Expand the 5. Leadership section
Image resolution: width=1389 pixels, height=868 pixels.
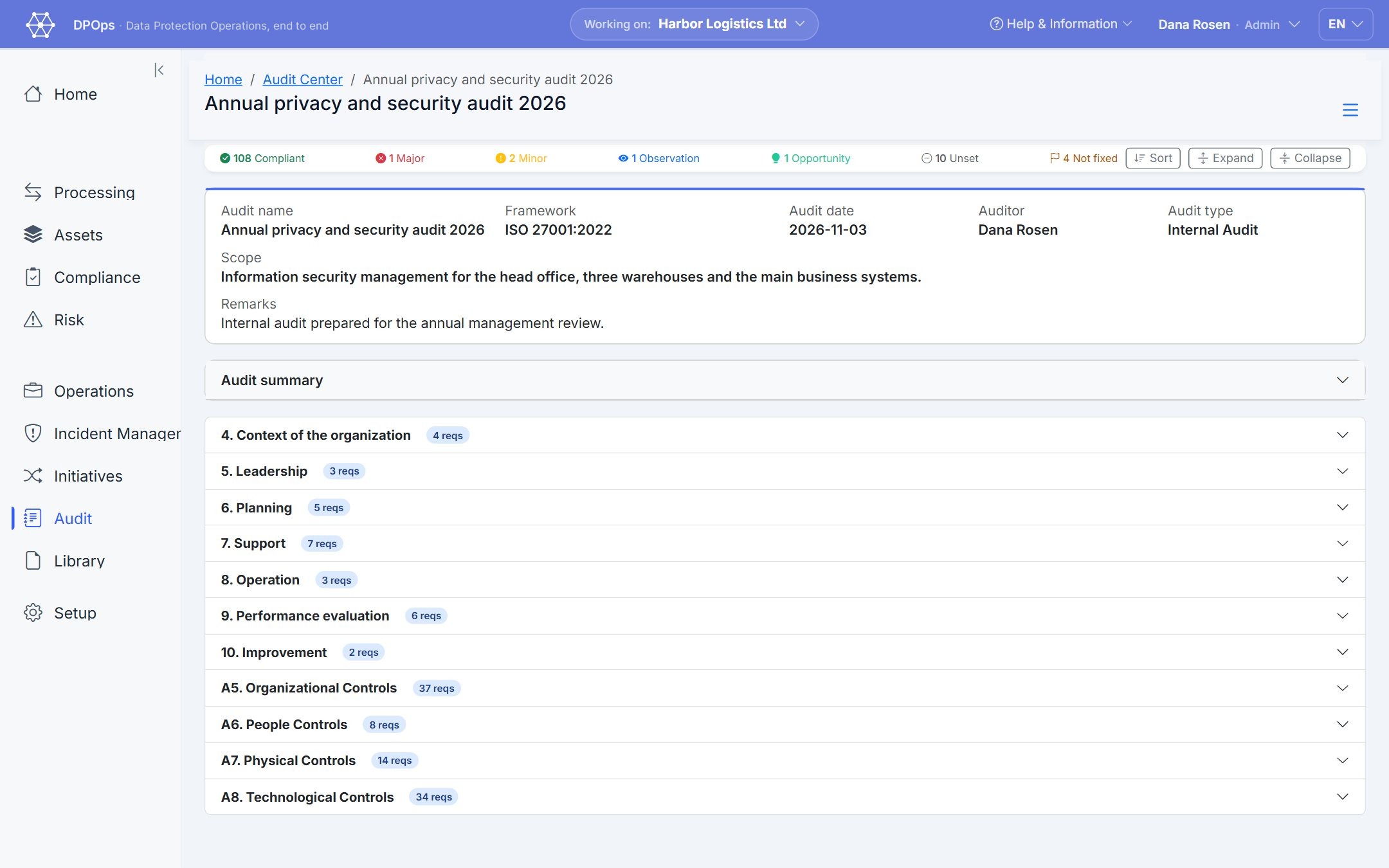click(785, 471)
